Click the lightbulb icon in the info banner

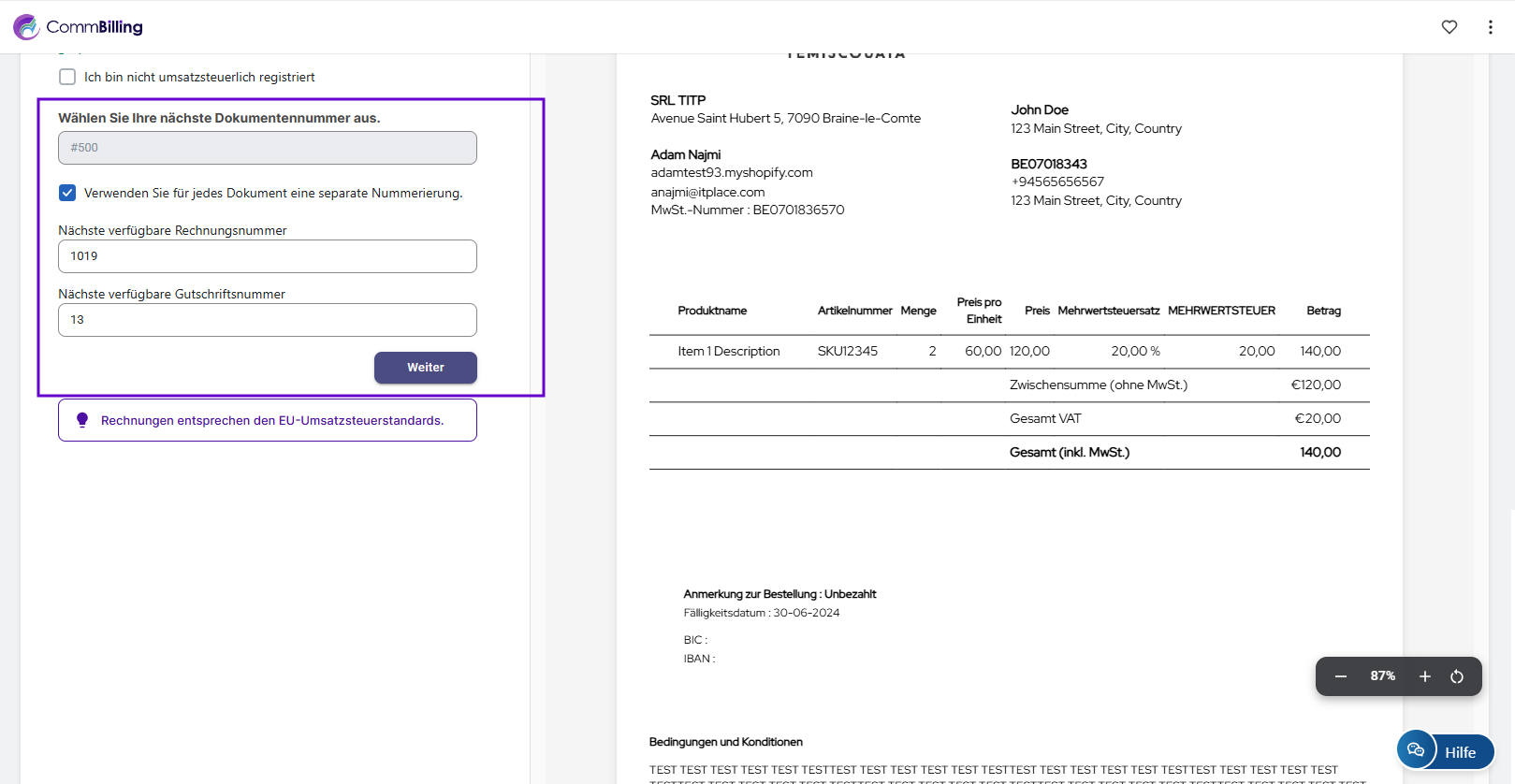click(82, 420)
